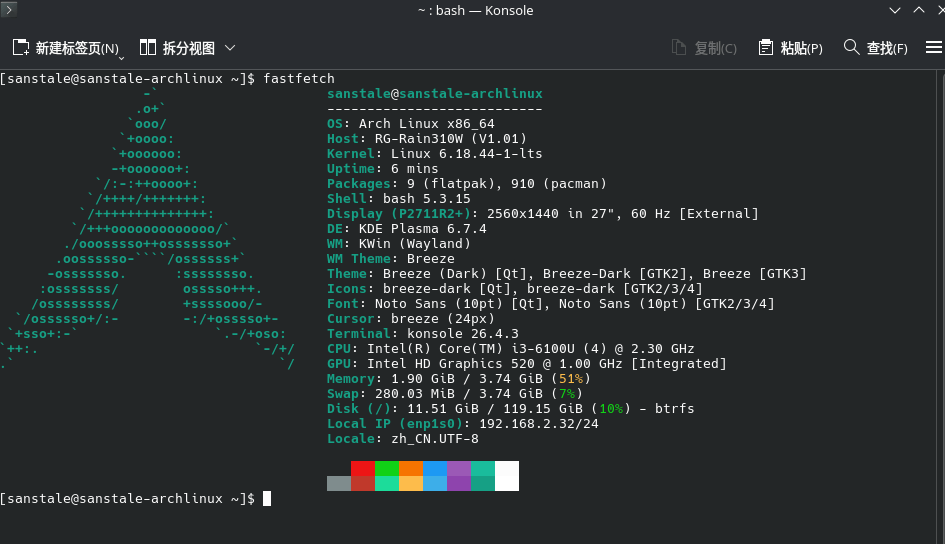Open the new tab dropdown arrow

click(x=121, y=58)
